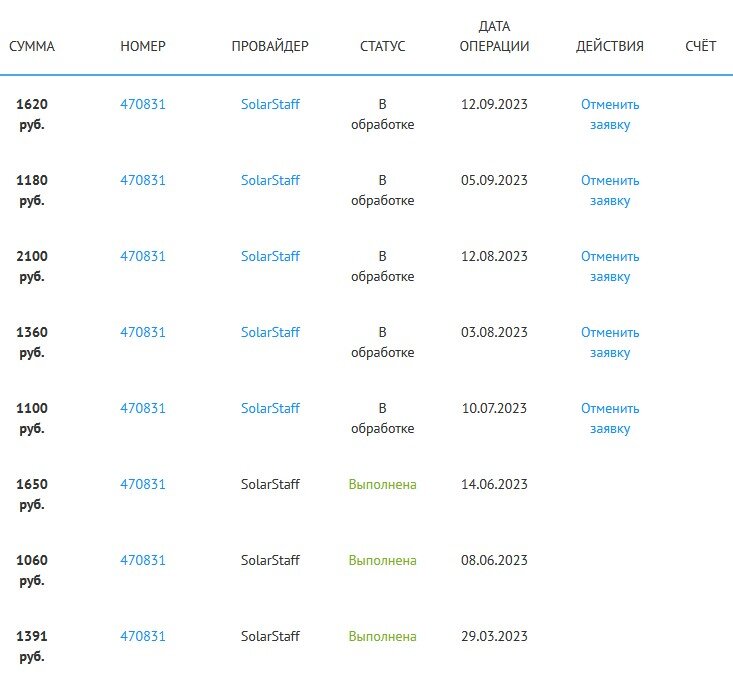
Task: Select the СУММА column header
Action: [32, 46]
